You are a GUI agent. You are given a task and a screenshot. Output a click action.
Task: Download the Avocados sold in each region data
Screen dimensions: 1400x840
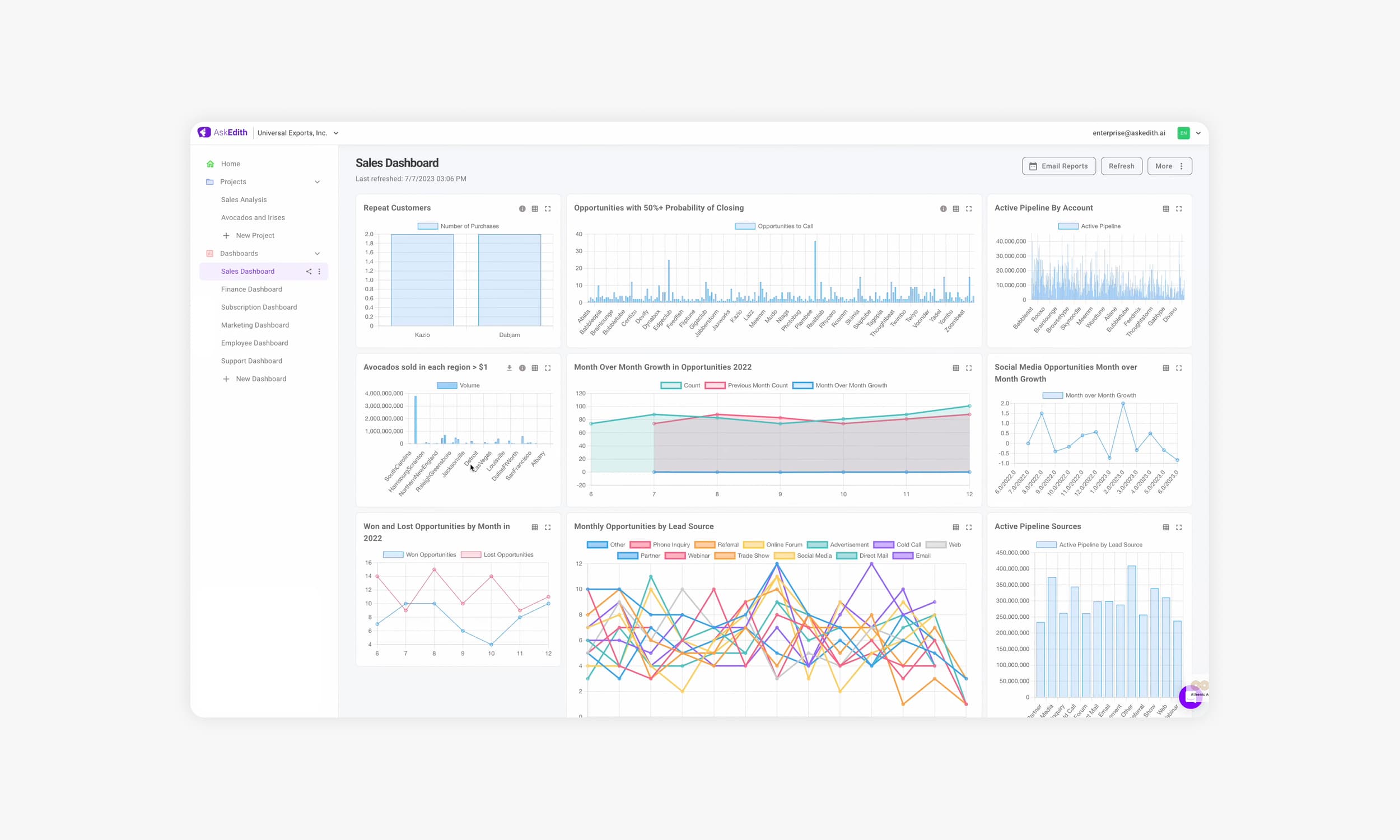508,367
